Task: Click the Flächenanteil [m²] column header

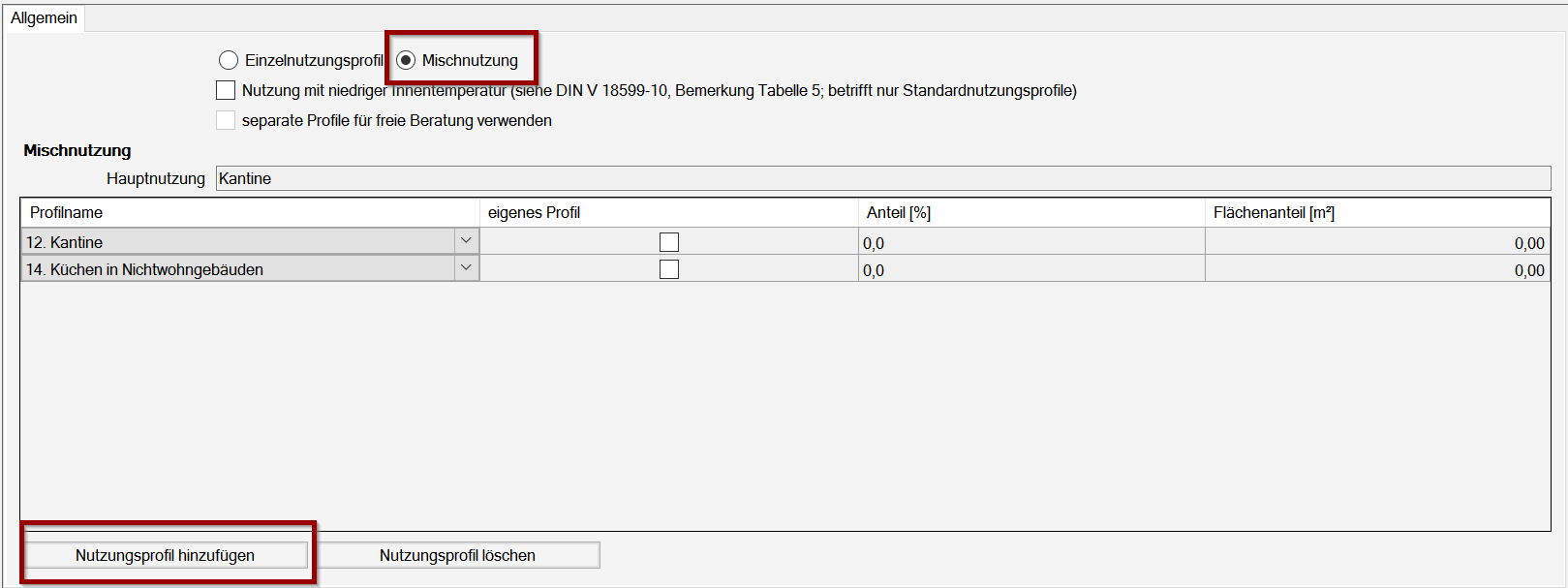Action: pos(1274,212)
